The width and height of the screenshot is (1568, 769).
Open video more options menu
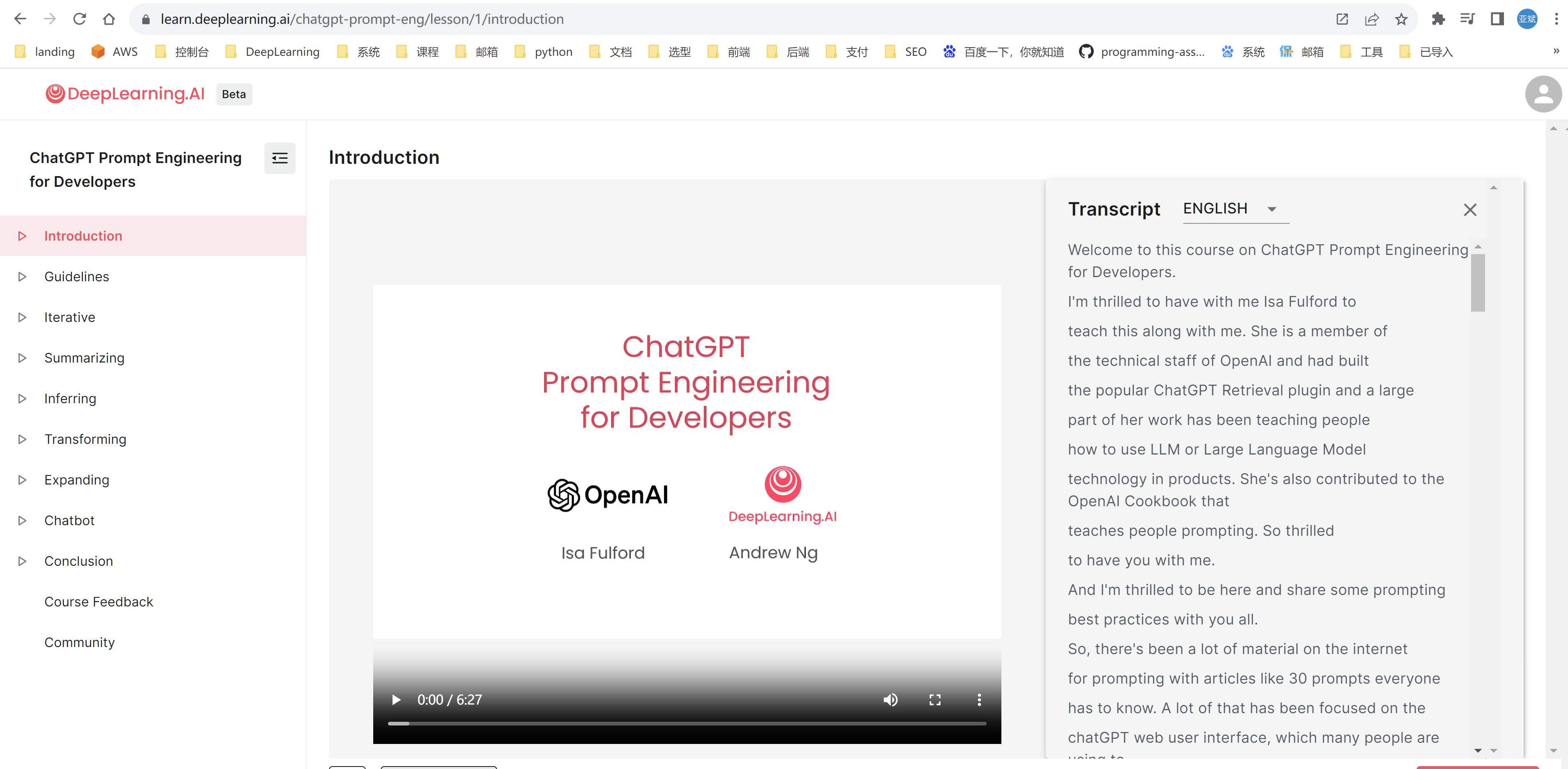click(x=979, y=700)
